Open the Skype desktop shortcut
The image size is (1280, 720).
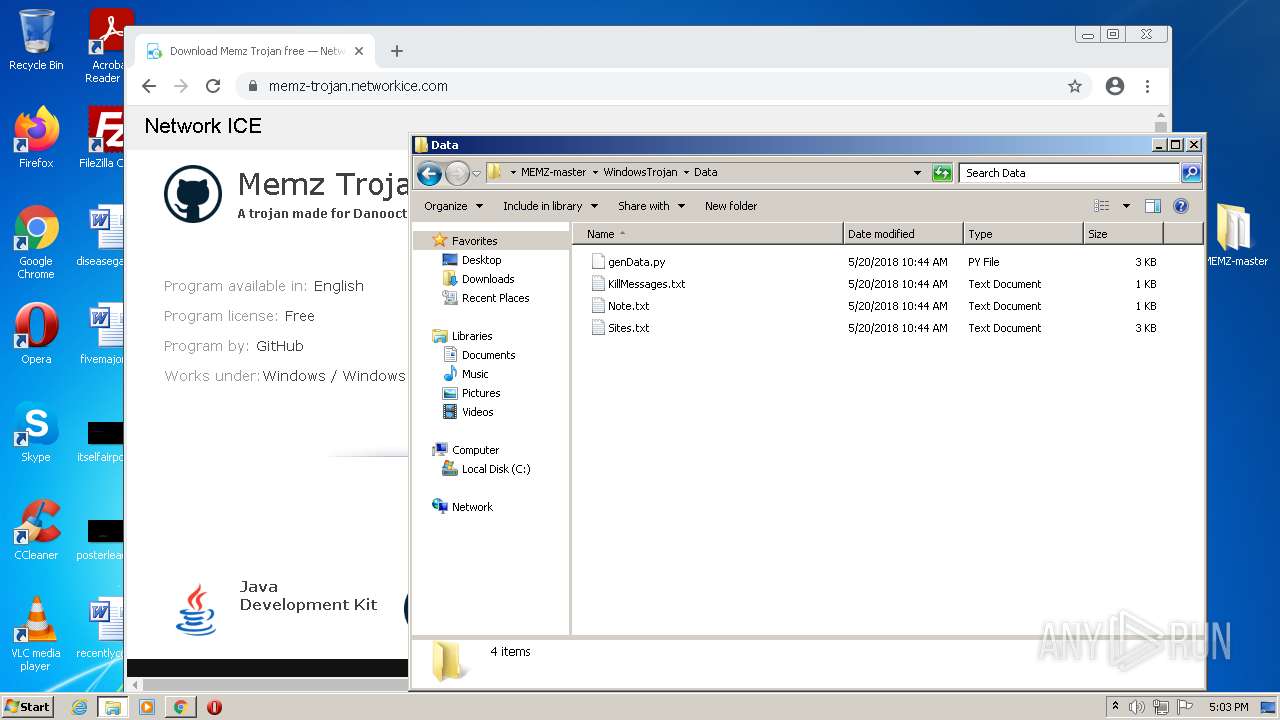point(36,431)
